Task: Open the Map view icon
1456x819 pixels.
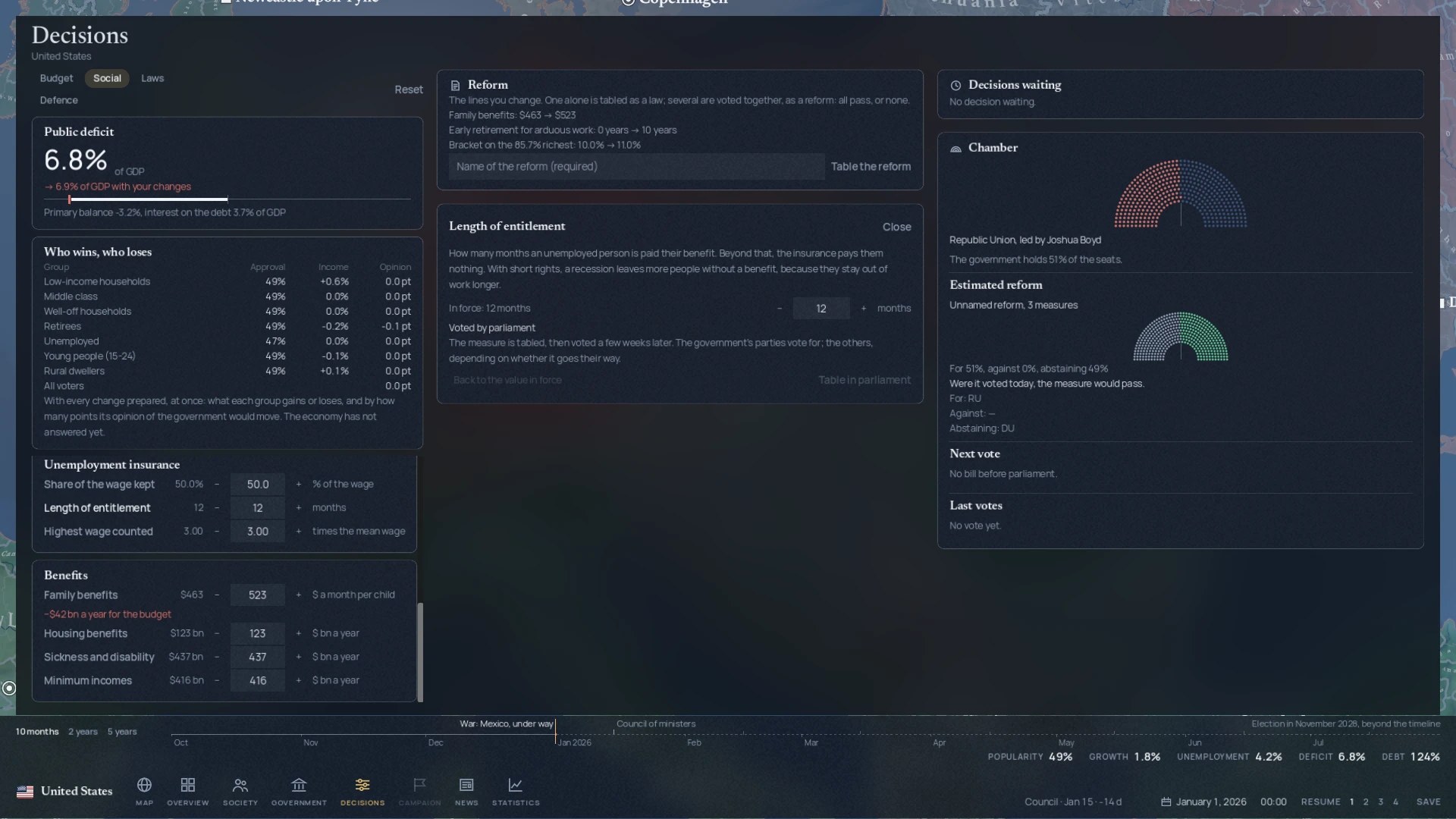Action: tap(144, 785)
